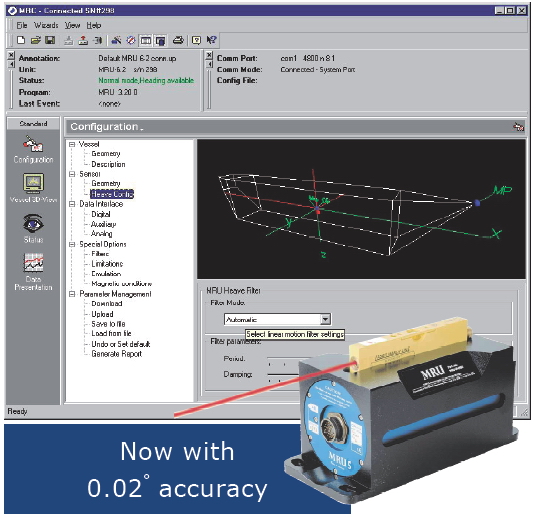Create a new configuration file from toolbar

click(21, 41)
